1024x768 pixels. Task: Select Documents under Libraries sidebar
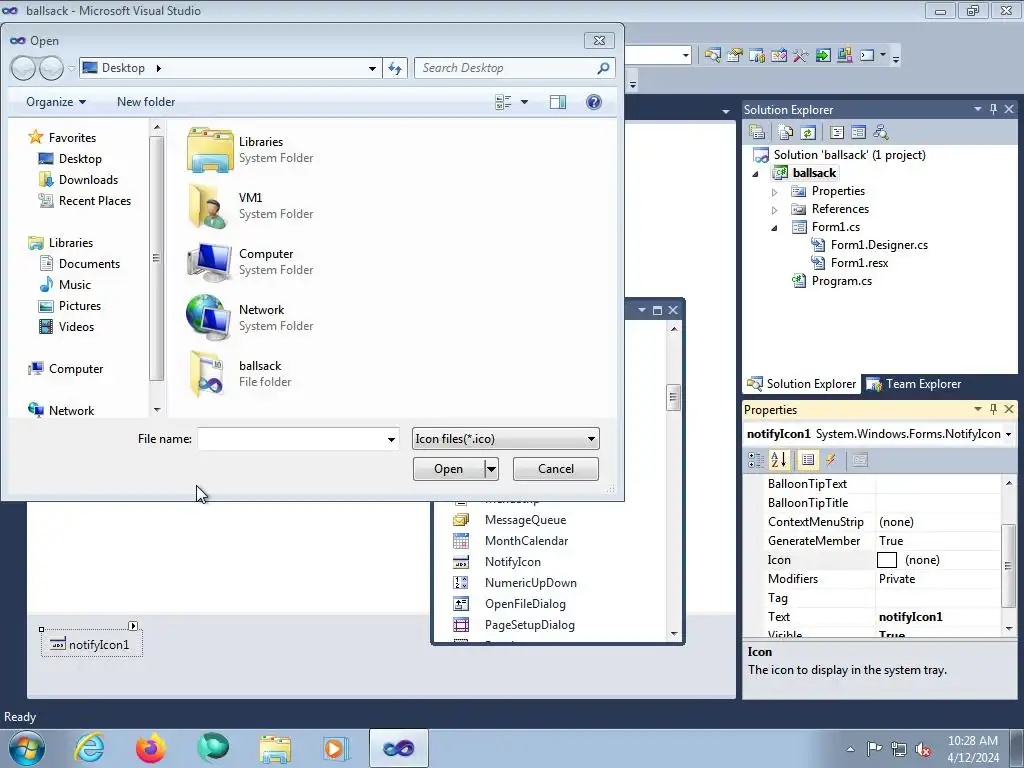pyautogui.click(x=80, y=264)
